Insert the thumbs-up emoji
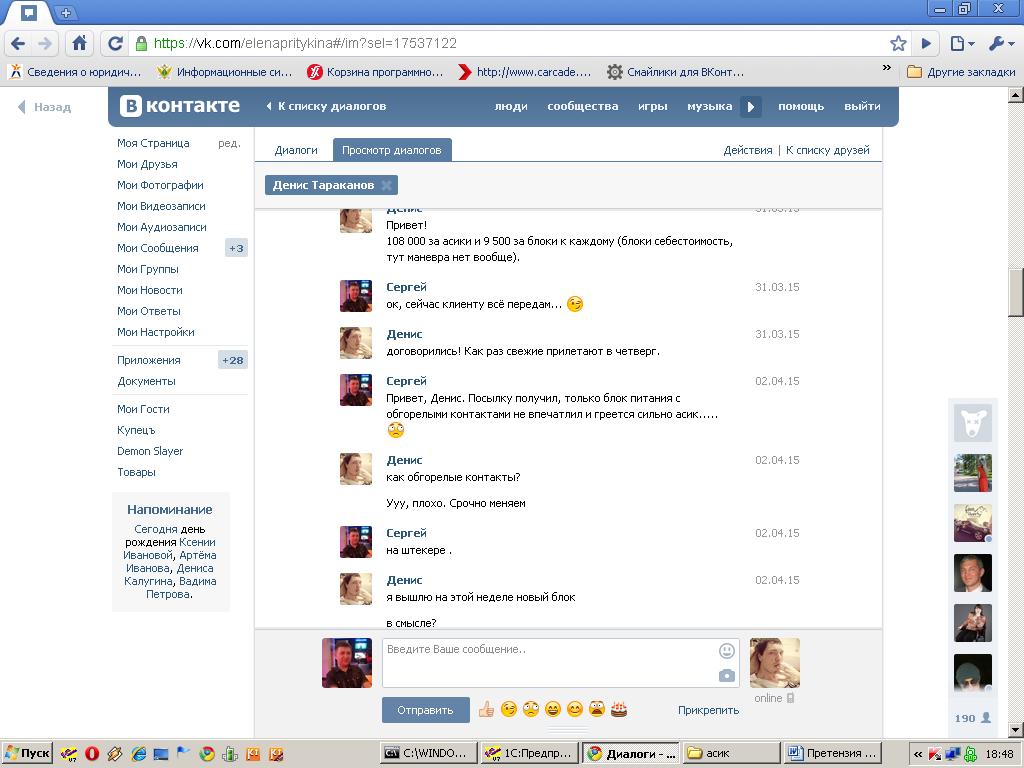The image size is (1024, 768). [487, 709]
